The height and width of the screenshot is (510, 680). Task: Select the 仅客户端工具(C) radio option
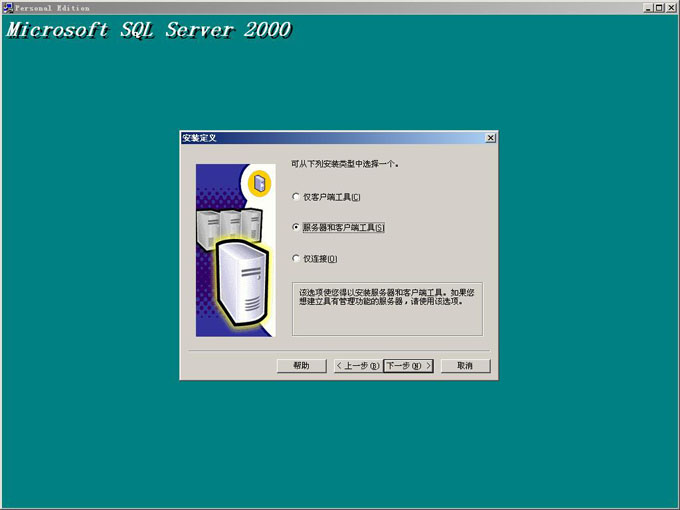tap(326, 197)
